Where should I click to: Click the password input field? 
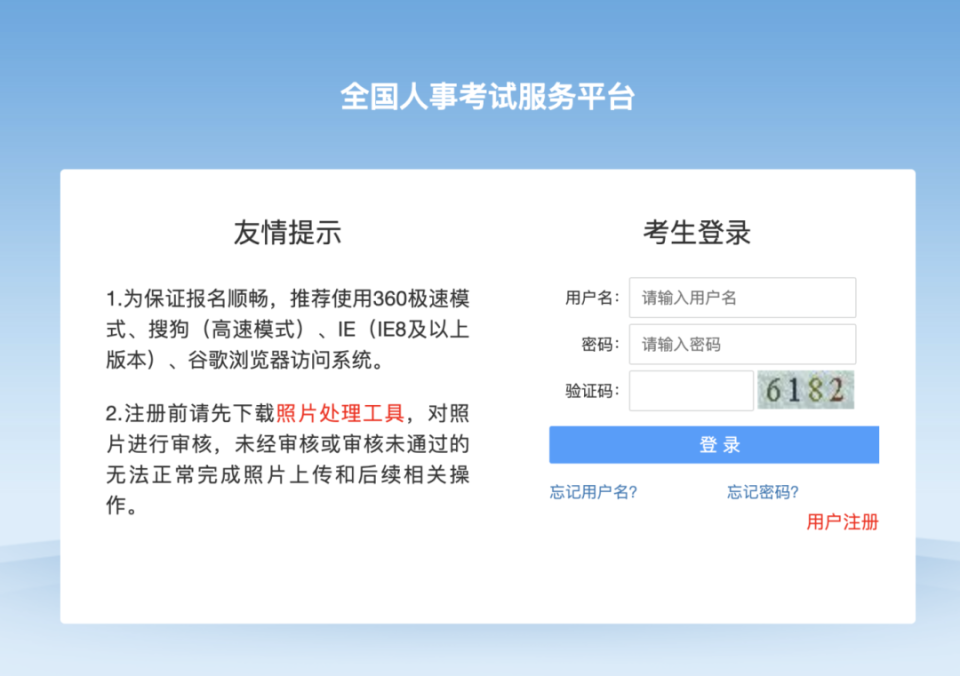pos(742,344)
